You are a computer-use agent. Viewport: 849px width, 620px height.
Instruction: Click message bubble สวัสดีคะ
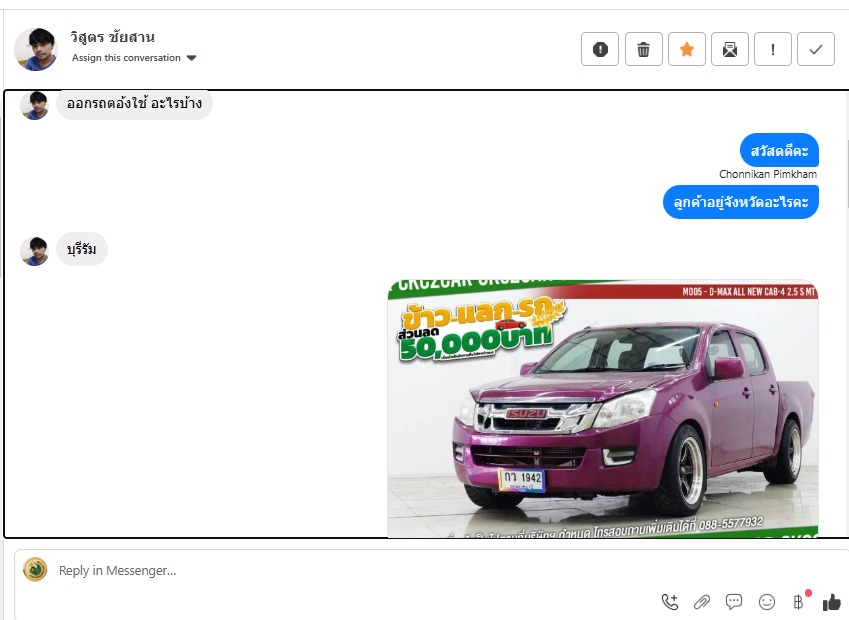point(779,150)
